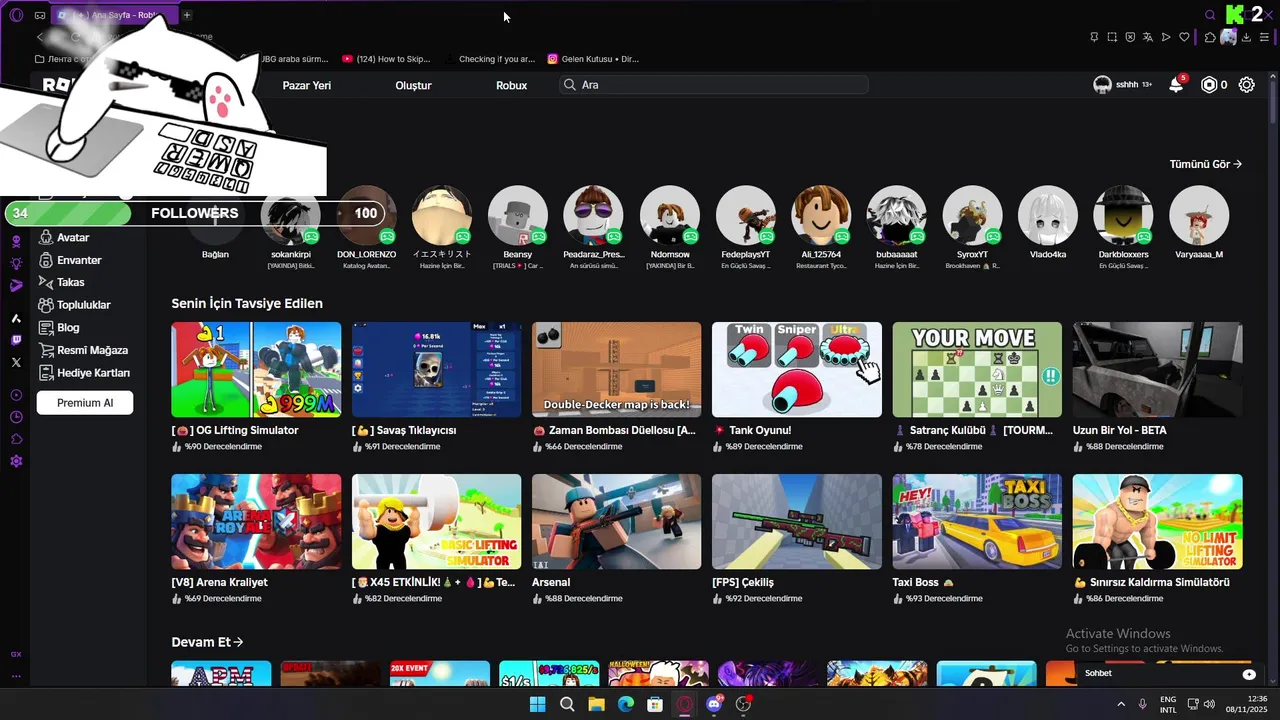Click the Devam Et heading link

(x=207, y=642)
